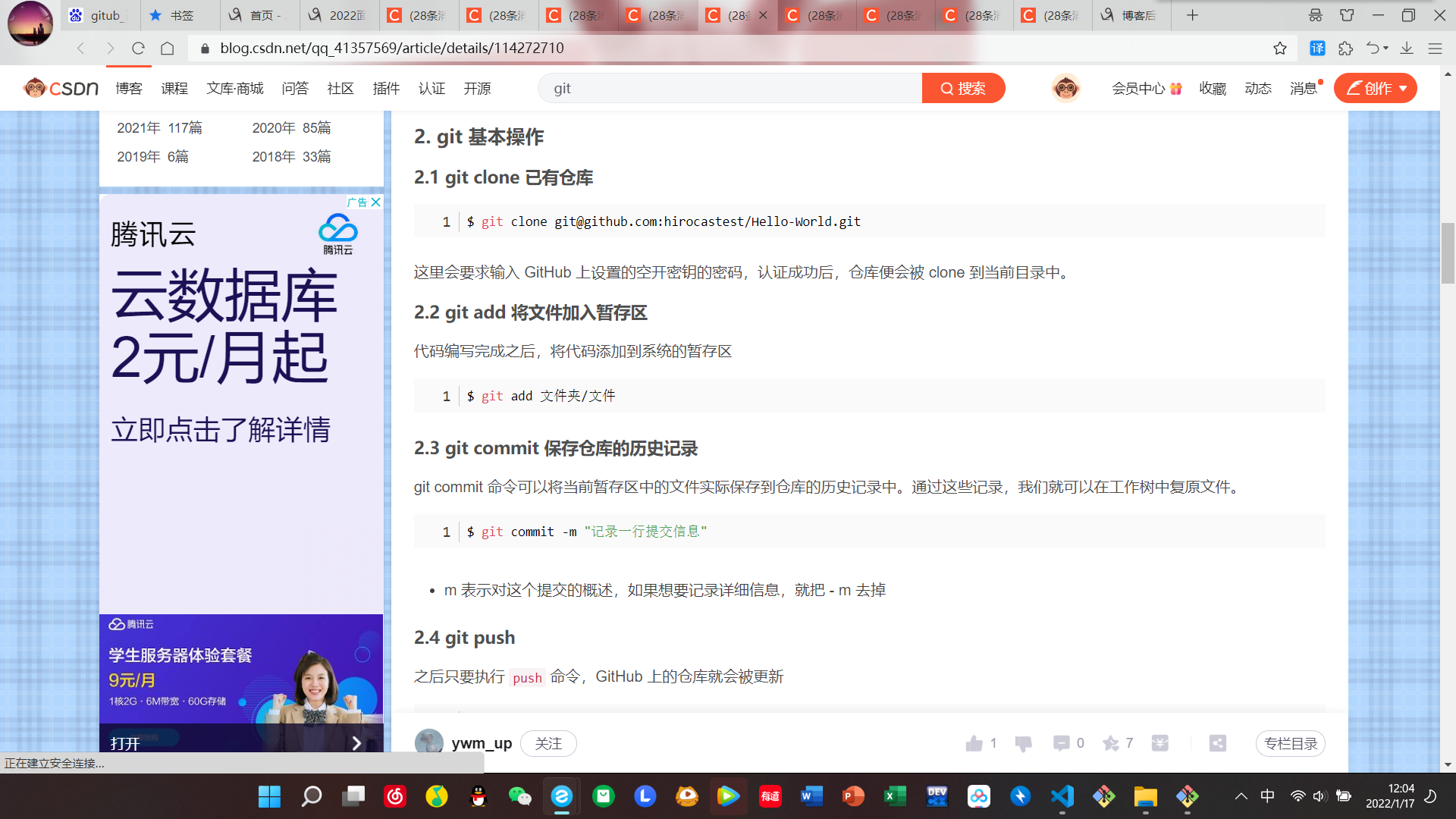Screen dimensions: 1456x819
Task: Click the orange 搜索 search button
Action: pos(963,89)
